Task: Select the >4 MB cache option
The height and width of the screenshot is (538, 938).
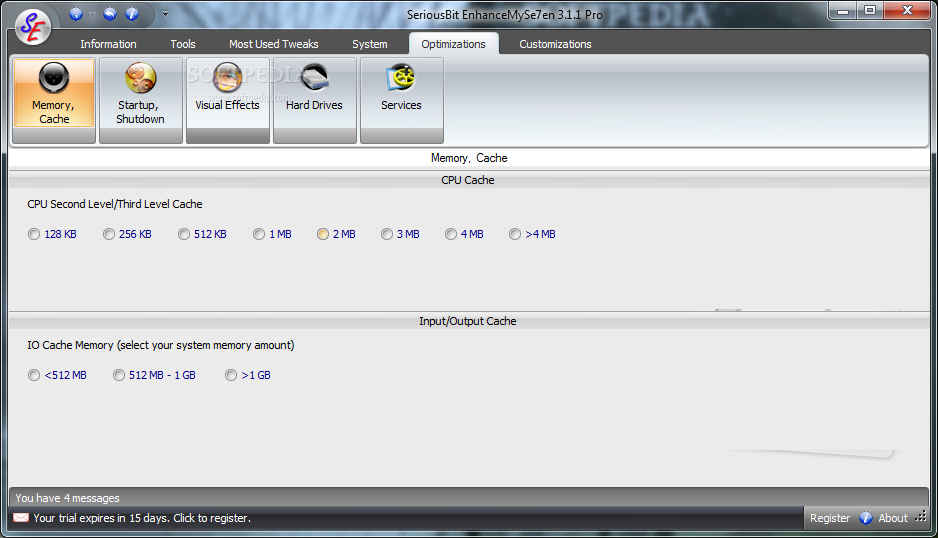Action: pyautogui.click(x=532, y=234)
